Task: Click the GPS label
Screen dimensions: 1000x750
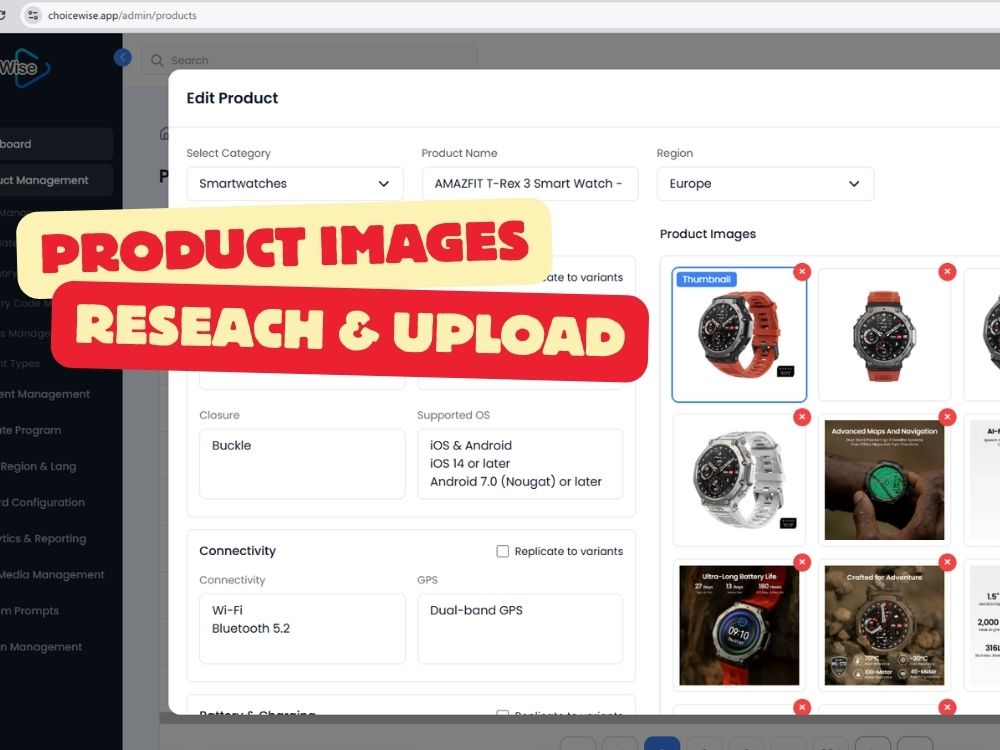Action: click(427, 580)
